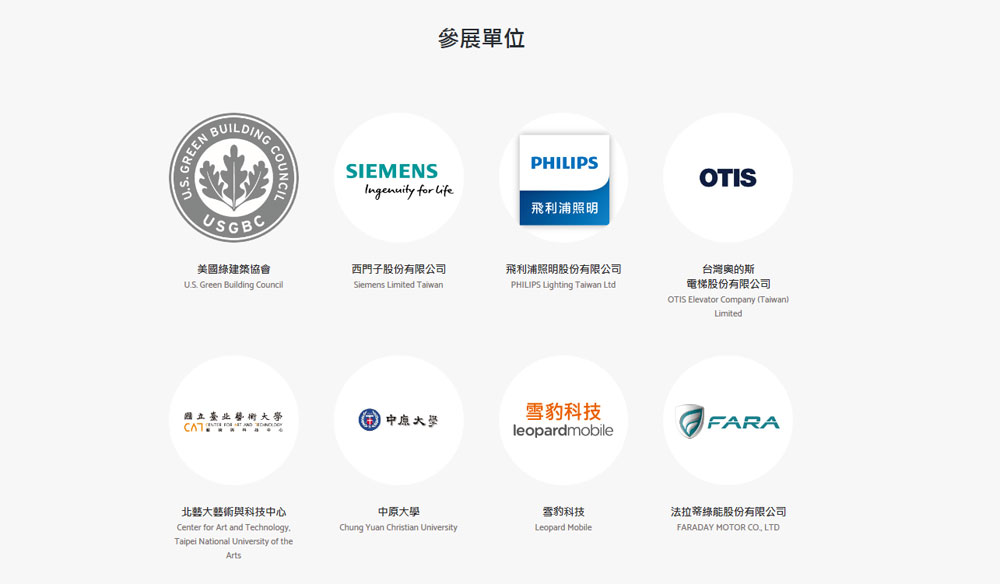Screen dimensions: 1000x584
Task: Open Center for Art and Technology caption
Action: pos(233,541)
